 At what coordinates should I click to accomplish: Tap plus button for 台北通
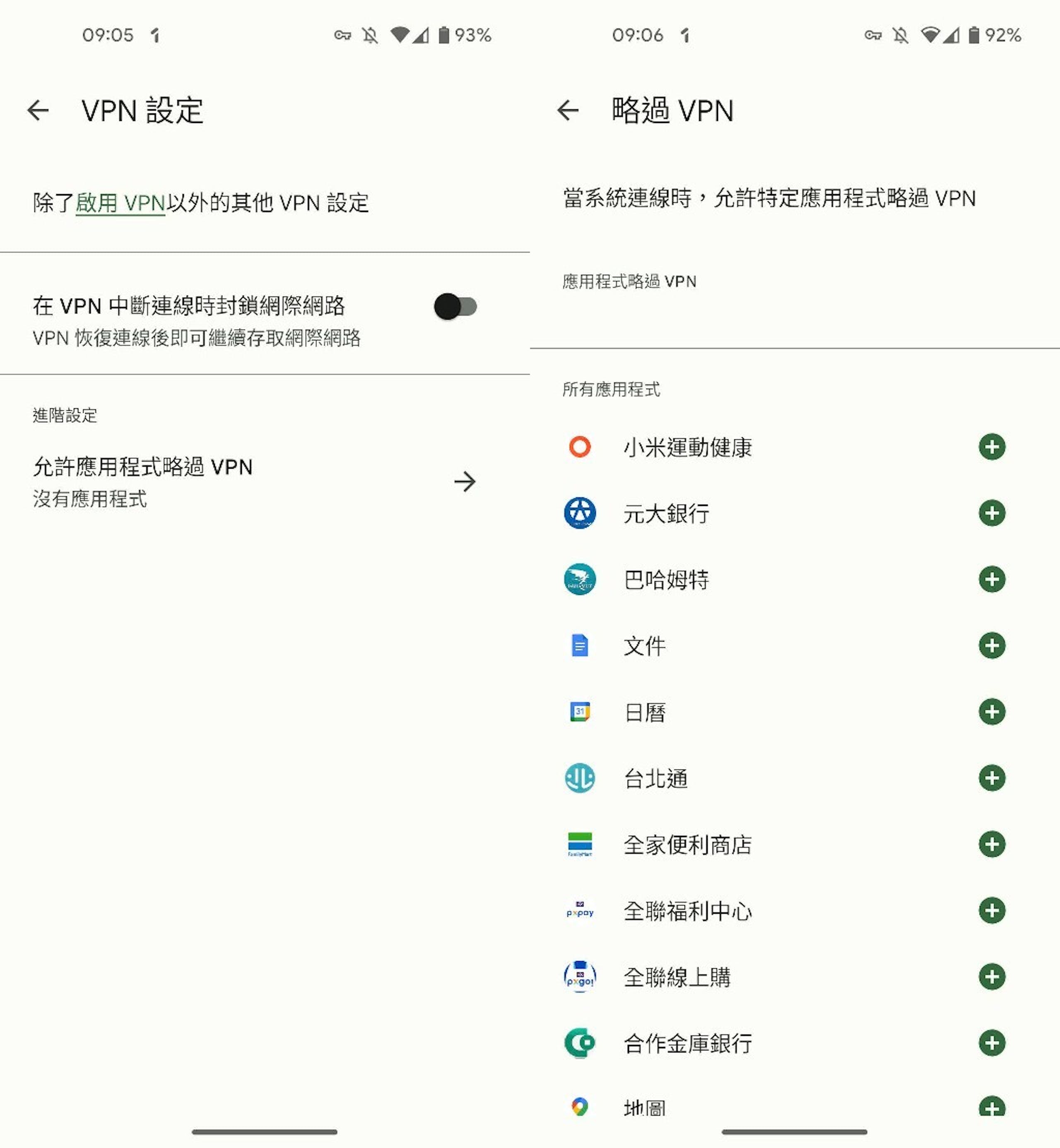(992, 778)
